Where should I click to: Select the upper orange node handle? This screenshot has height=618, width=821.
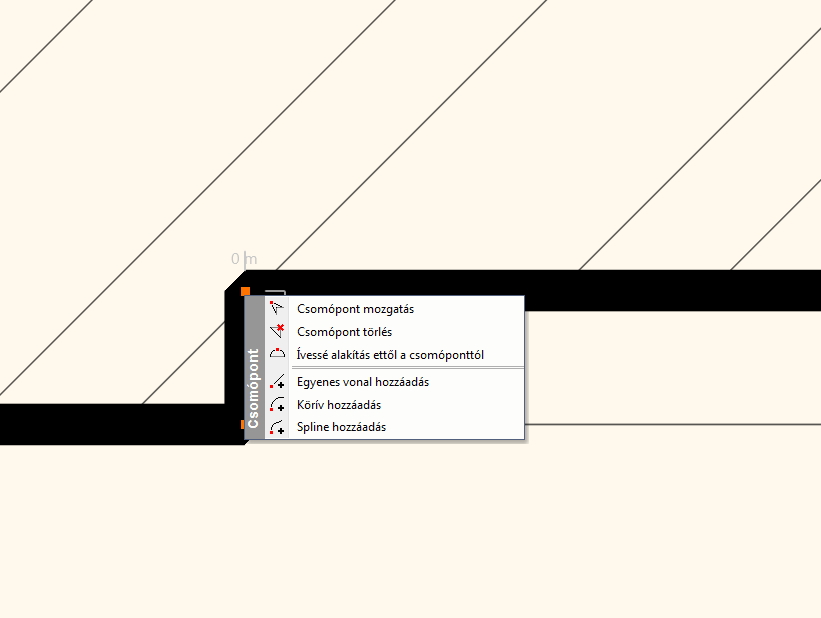(245, 291)
